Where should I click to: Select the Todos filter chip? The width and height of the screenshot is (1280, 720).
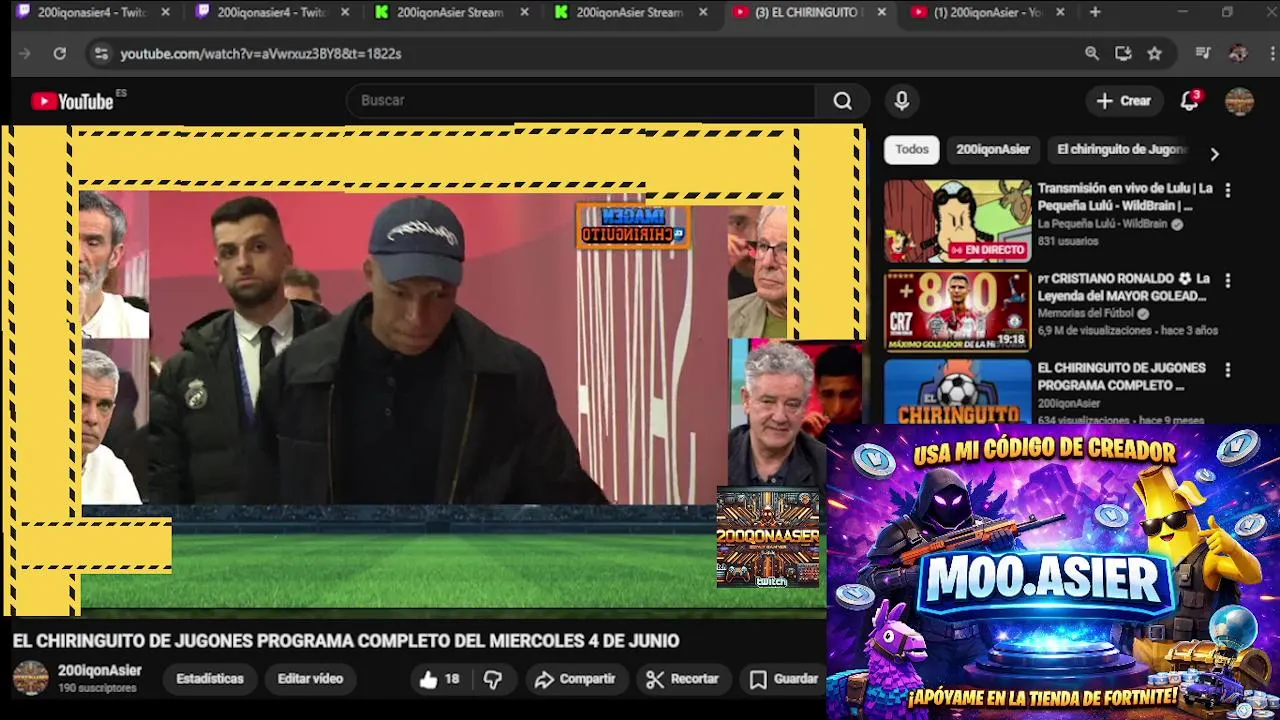pos(912,149)
